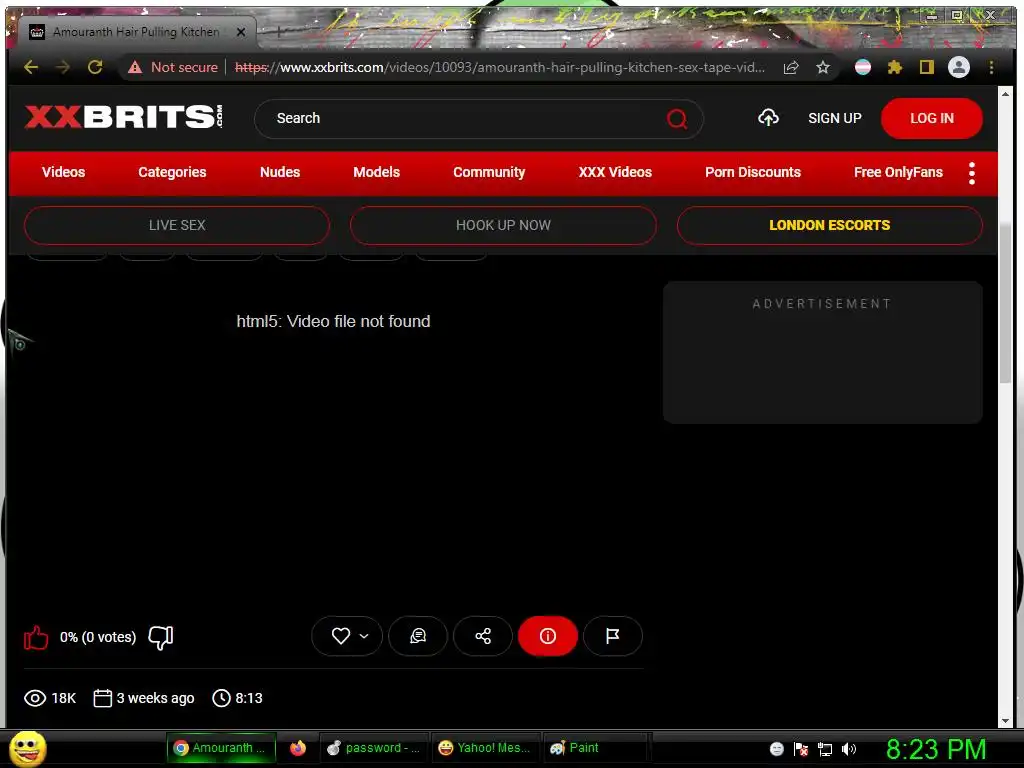Go back using browser back arrow
1024x768 pixels.
[31, 67]
